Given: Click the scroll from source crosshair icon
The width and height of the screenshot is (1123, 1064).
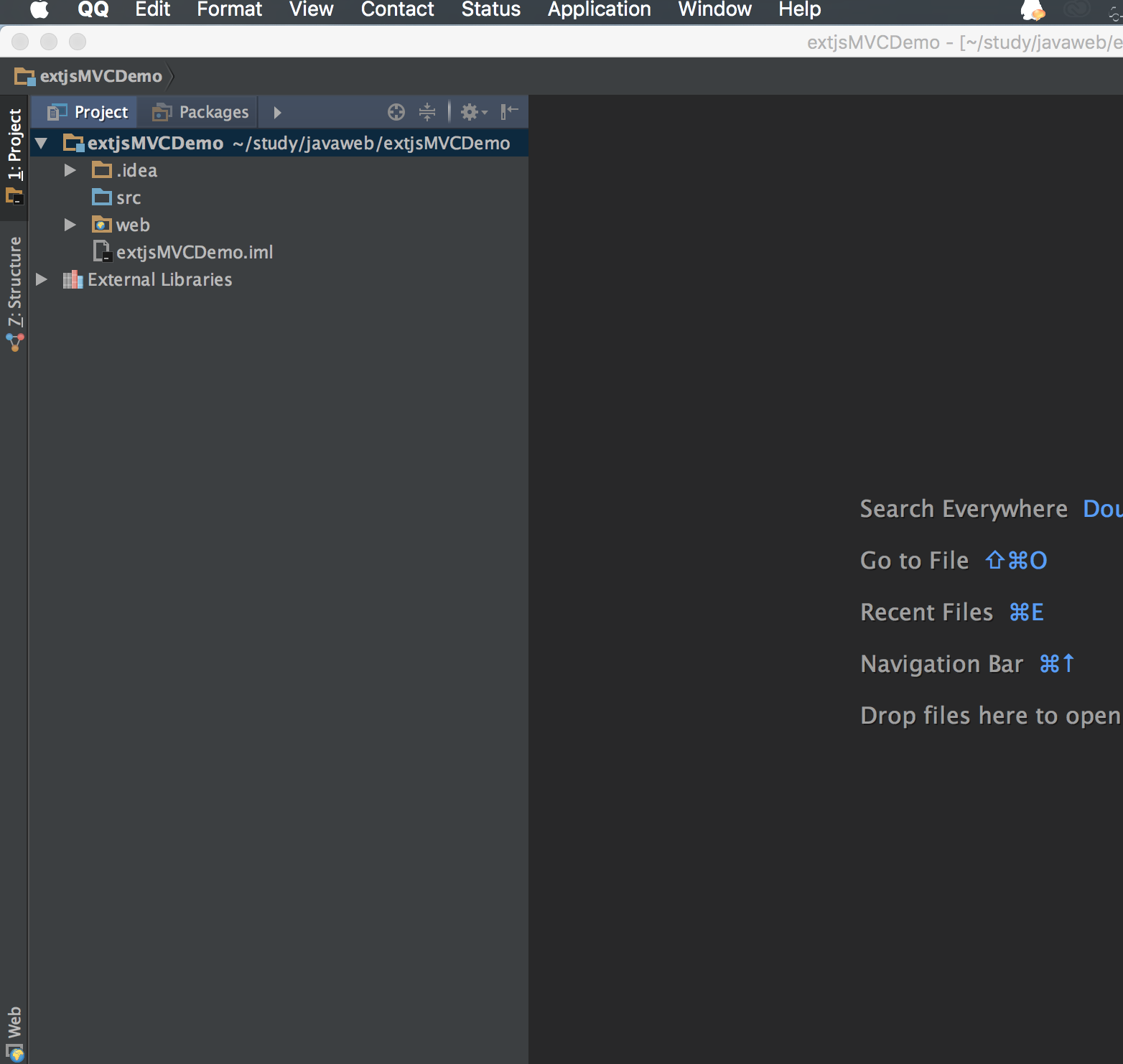Looking at the screenshot, I should coord(396,112).
